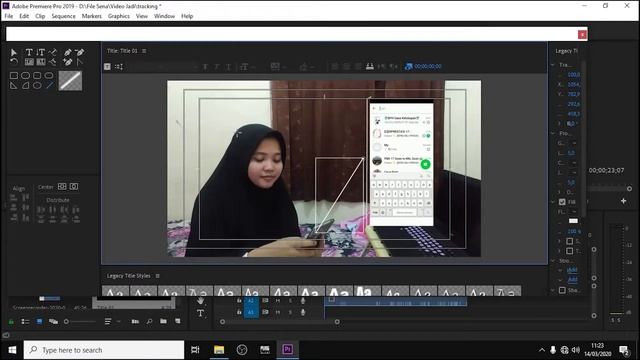Toggle track lock on the A1 track
Screen dimensions: 640x360
(239, 312)
